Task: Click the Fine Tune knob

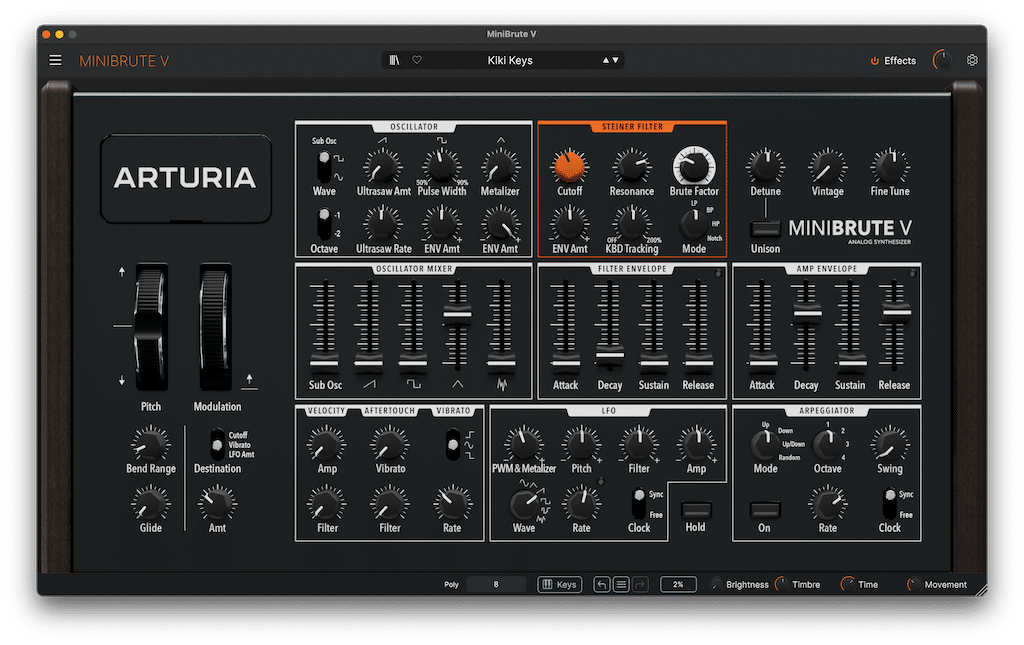Action: 889,166
